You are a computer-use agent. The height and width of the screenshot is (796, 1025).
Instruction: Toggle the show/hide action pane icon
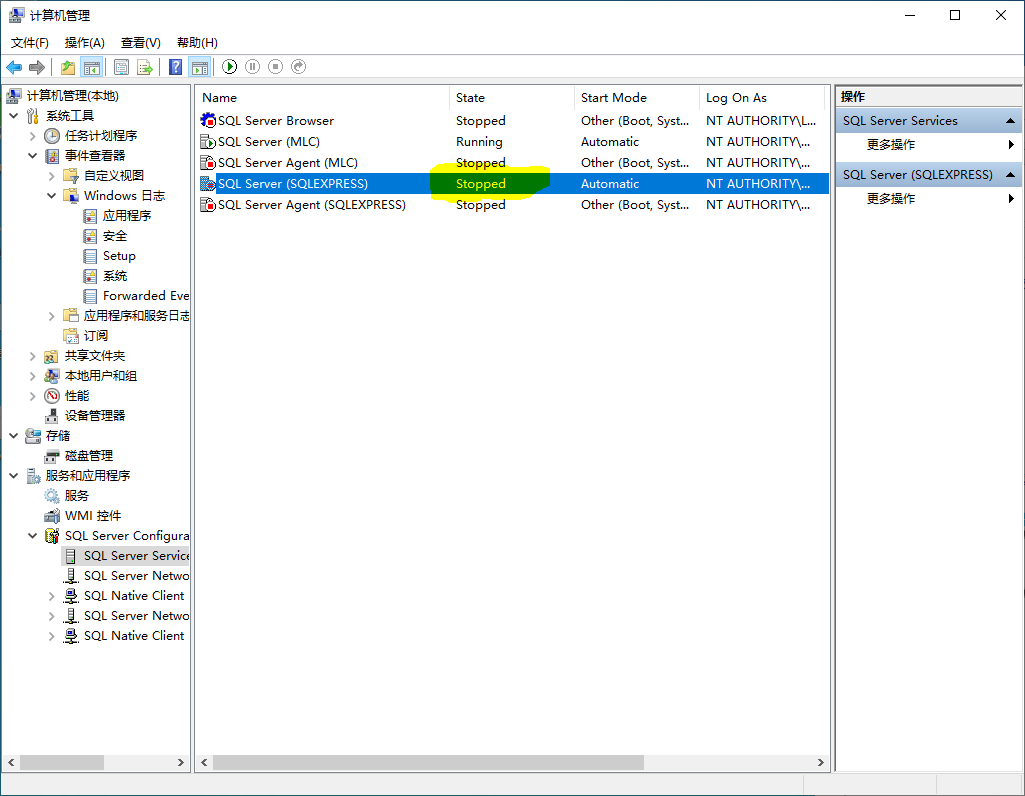pyautogui.click(x=199, y=67)
